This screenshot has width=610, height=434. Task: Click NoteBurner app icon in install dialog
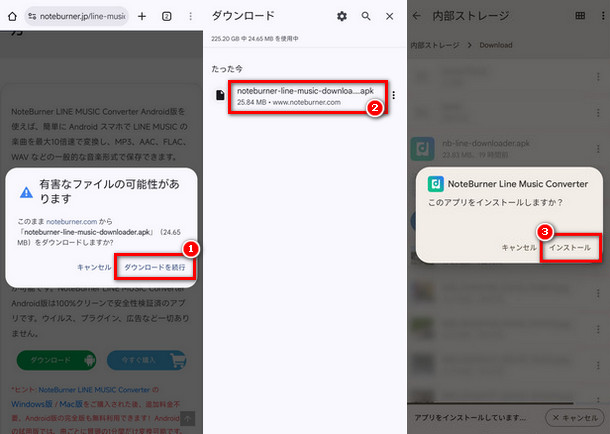[x=436, y=184]
